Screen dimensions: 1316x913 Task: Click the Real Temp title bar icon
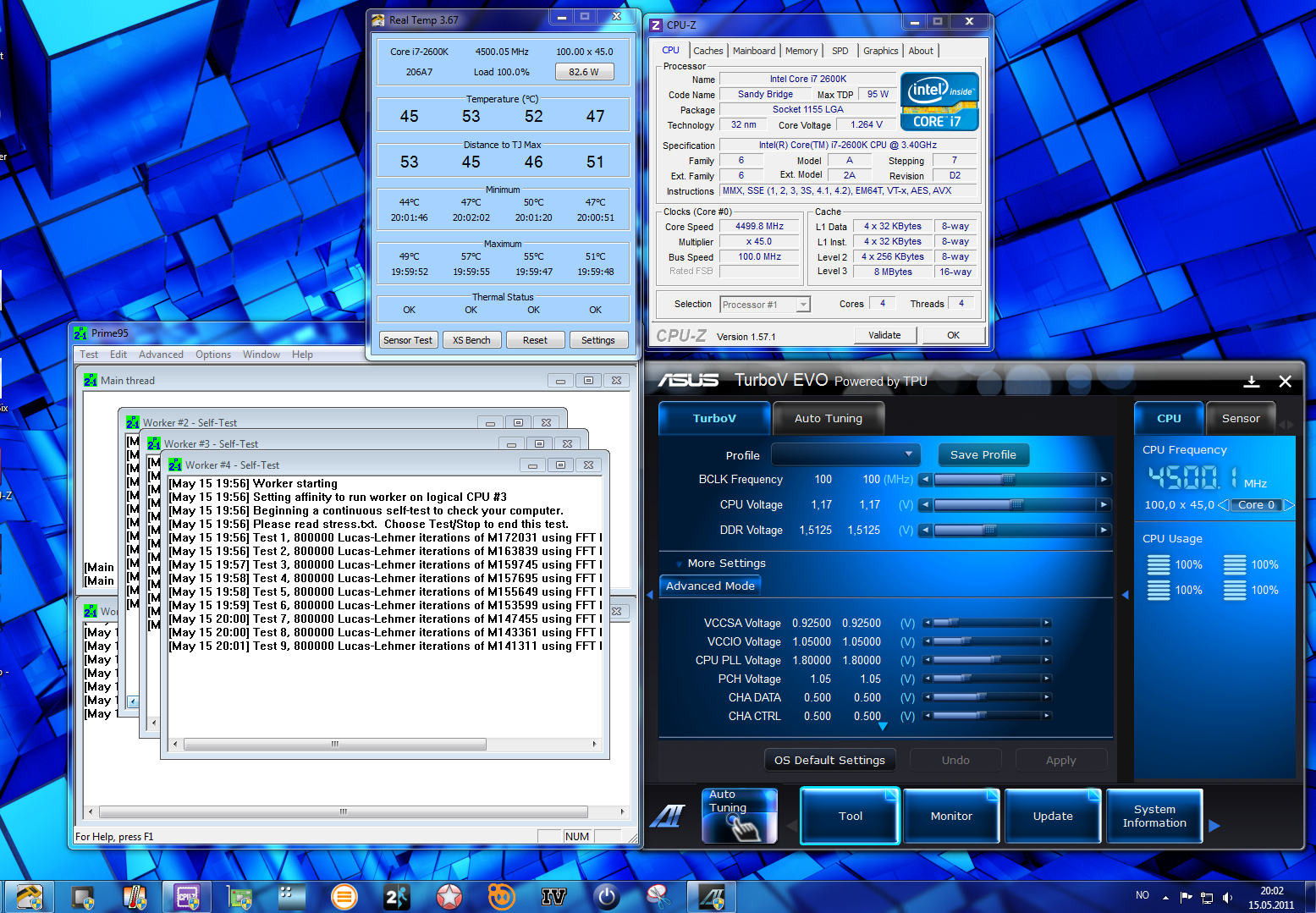(x=378, y=20)
